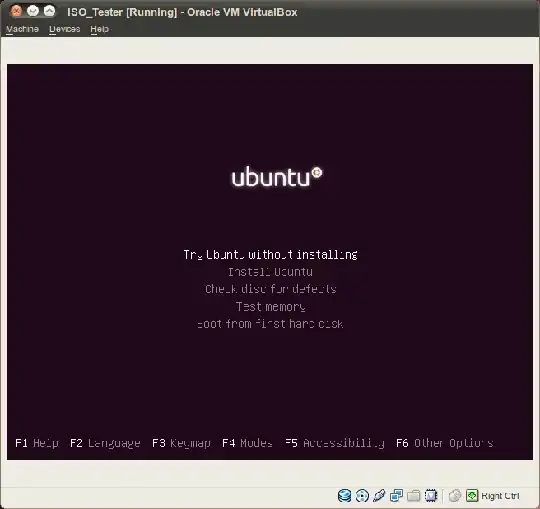Viewport: 540px width, 509px height.
Task: Select Check disc for defects
Action: [x=270, y=289]
